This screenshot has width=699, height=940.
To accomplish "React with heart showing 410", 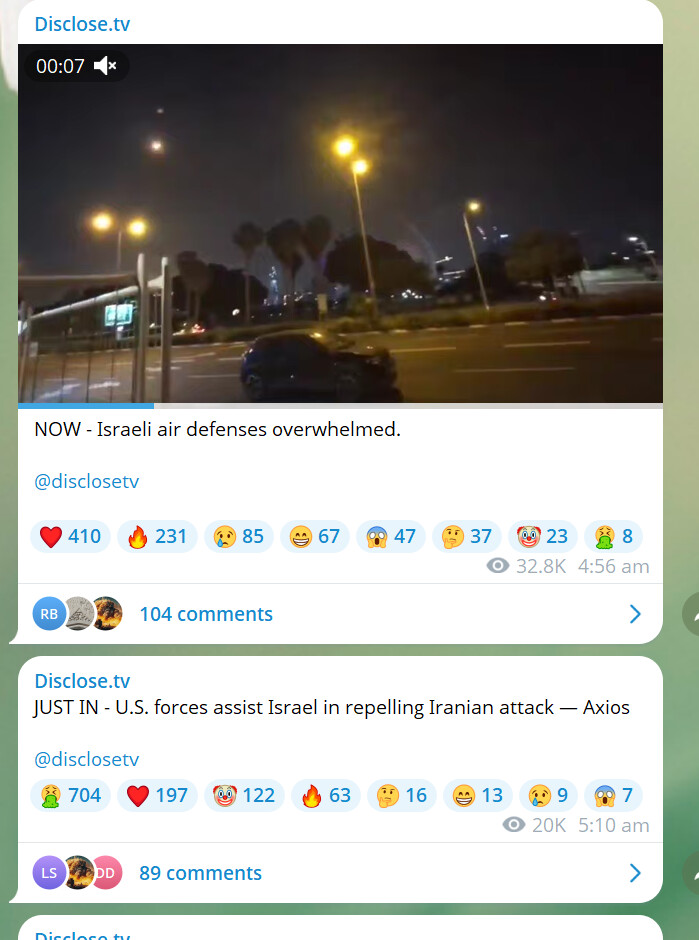I will pyautogui.click(x=71, y=537).
